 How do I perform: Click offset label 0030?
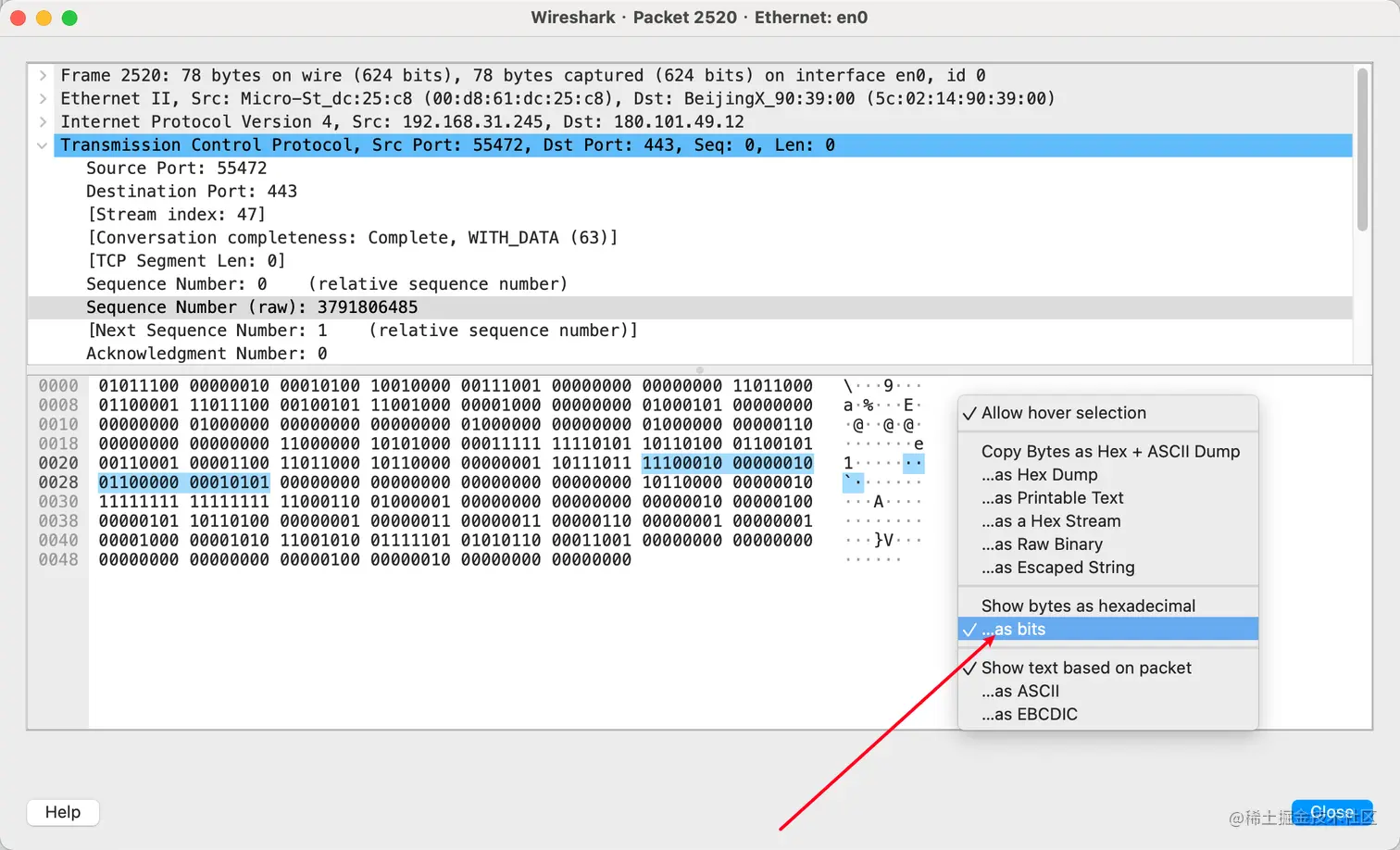coord(58,502)
